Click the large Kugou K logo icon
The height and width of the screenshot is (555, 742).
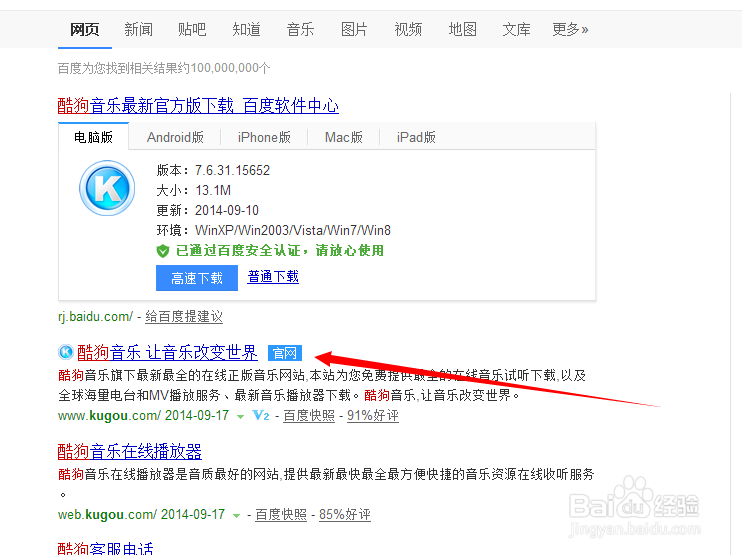pyautogui.click(x=107, y=188)
